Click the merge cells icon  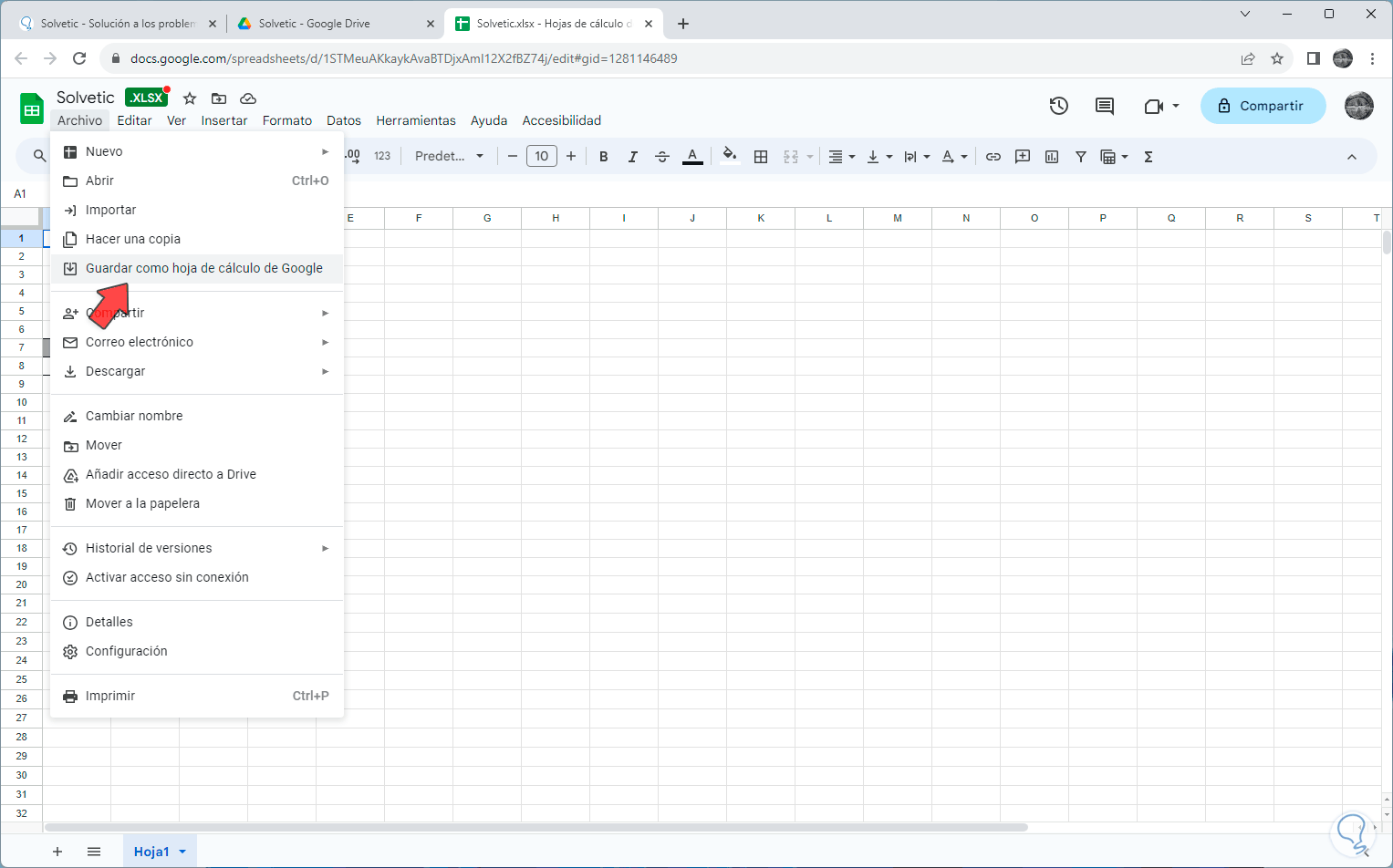pos(791,157)
